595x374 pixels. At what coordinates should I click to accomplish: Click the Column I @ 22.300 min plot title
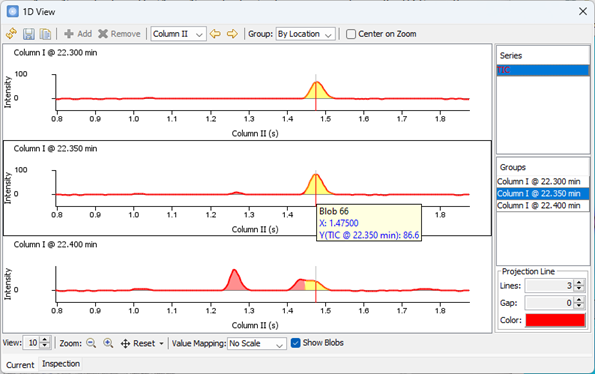(x=55, y=53)
